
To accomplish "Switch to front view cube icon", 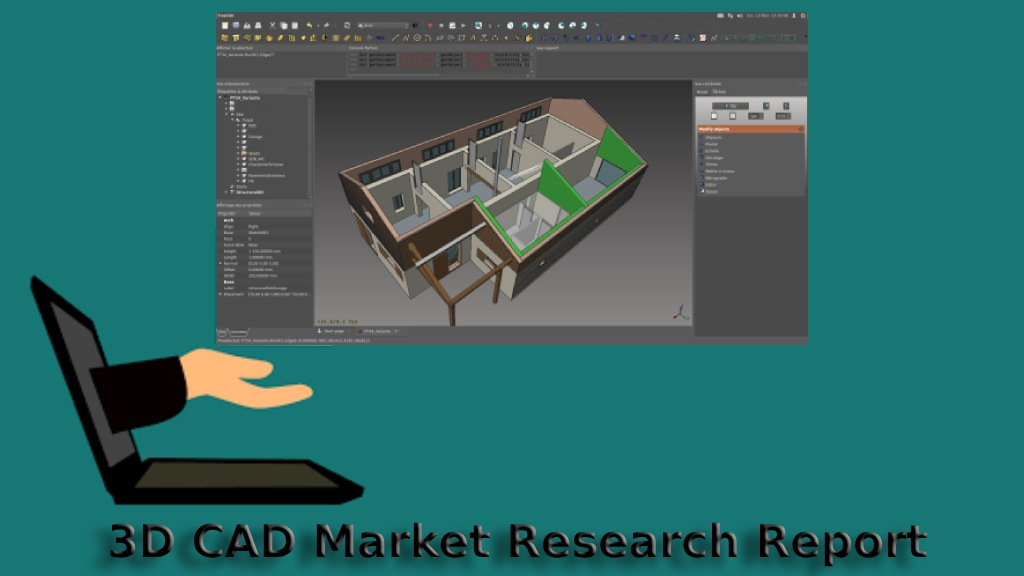I will tap(525, 25).
